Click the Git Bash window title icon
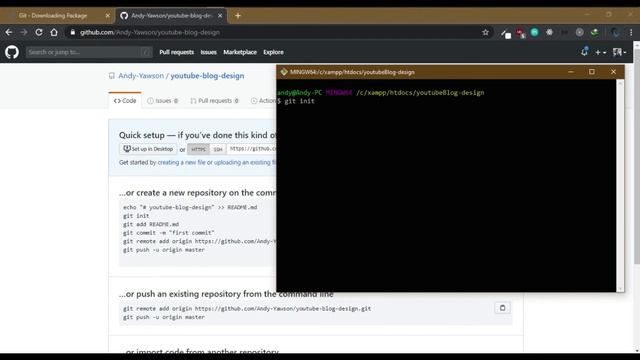The image size is (640, 360). click(284, 72)
